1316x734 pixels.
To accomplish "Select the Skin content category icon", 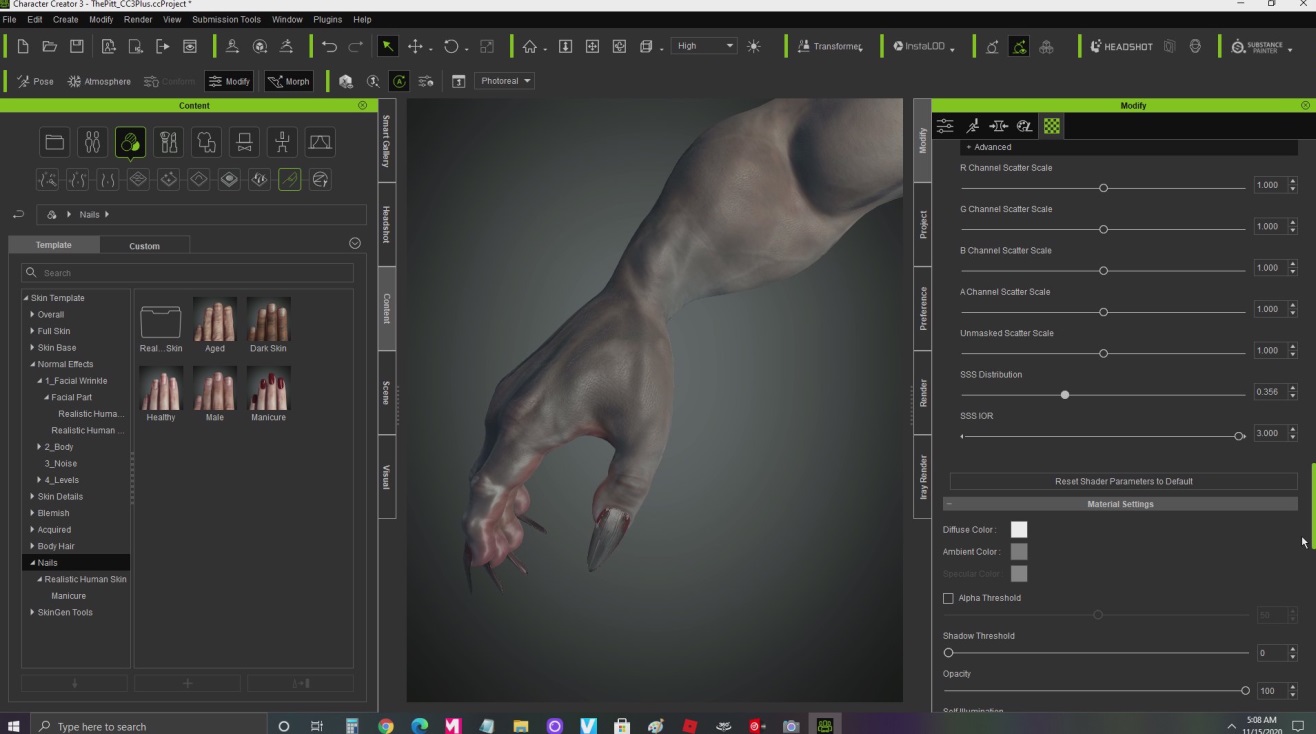I will pos(130,142).
